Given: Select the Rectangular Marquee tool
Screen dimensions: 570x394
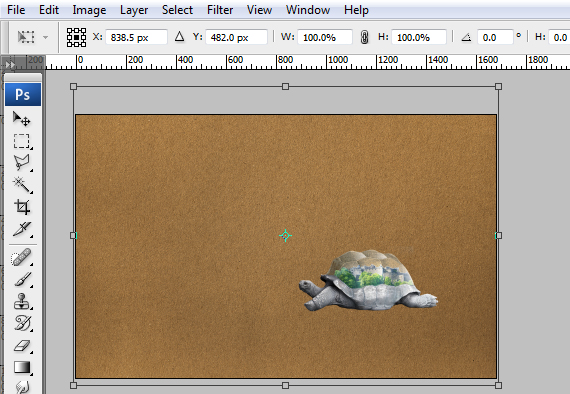Looking at the screenshot, I should point(22,141).
